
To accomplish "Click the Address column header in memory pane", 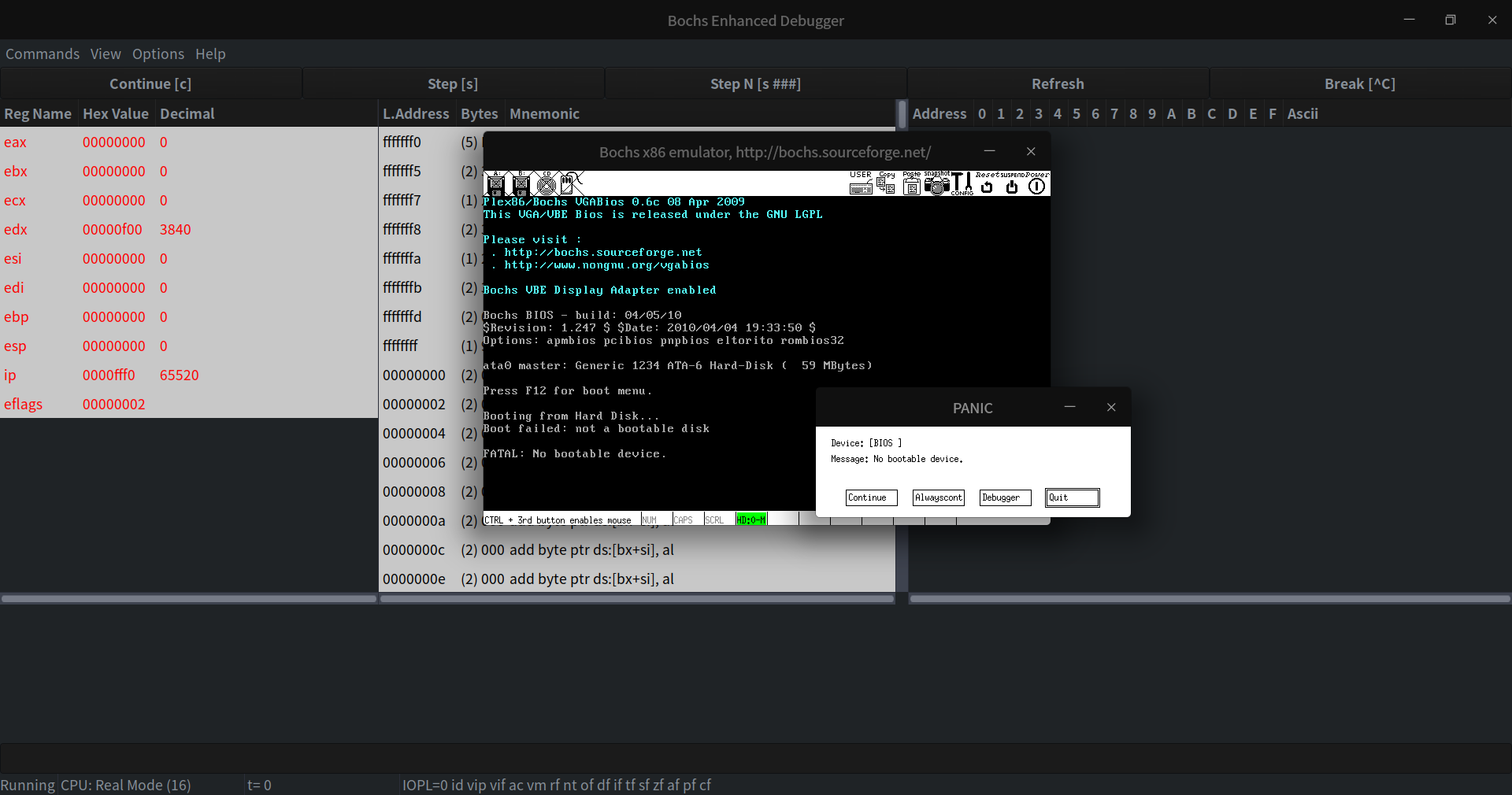I will pos(939,113).
